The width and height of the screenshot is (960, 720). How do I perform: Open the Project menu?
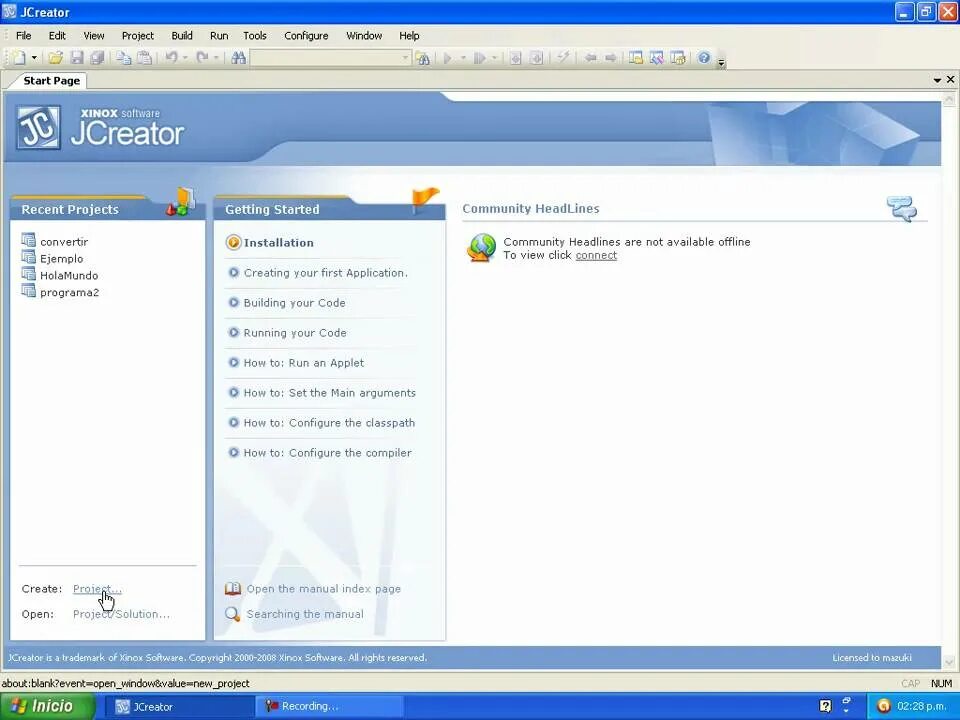(138, 36)
